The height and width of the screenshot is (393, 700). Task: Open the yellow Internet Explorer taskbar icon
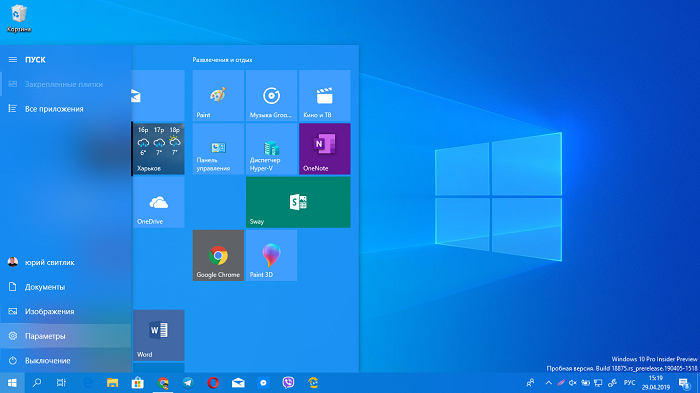(313, 383)
